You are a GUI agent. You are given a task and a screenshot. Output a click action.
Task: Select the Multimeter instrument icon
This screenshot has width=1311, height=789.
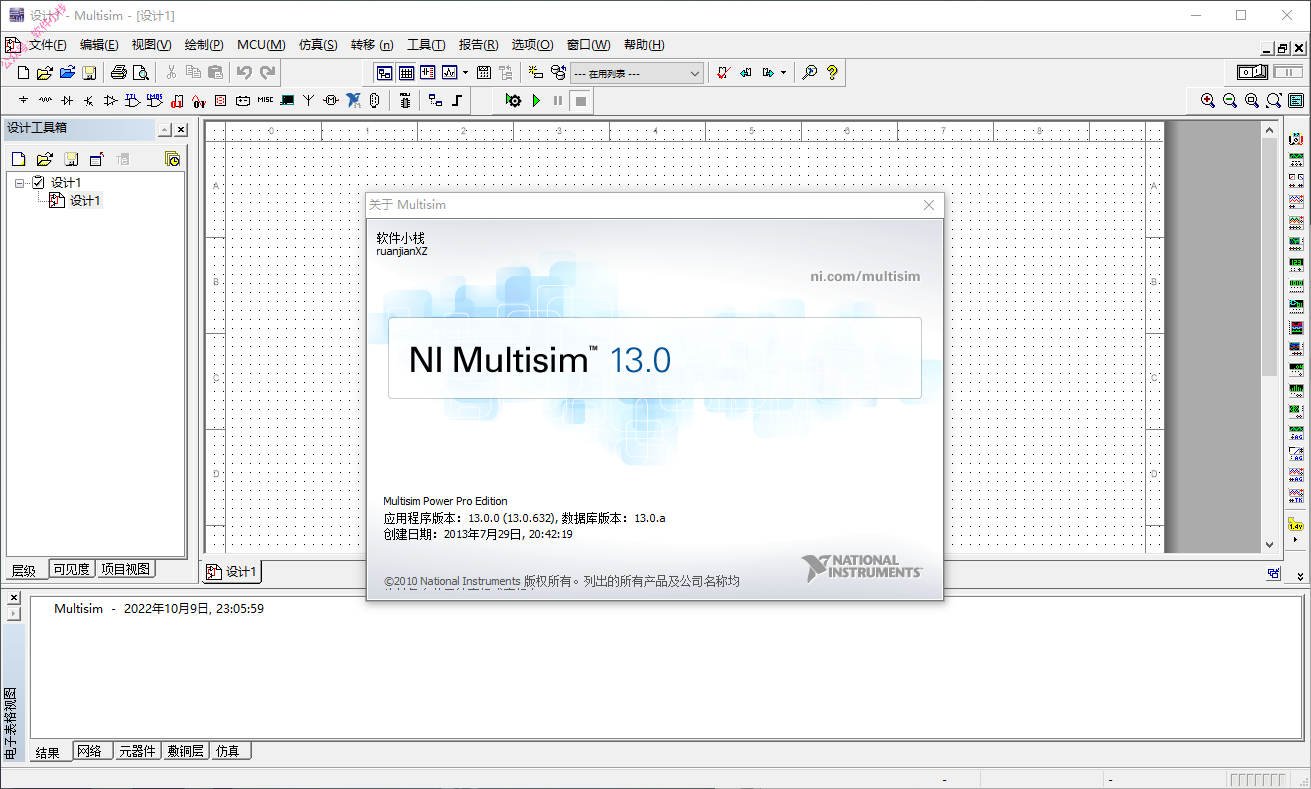click(1296, 138)
